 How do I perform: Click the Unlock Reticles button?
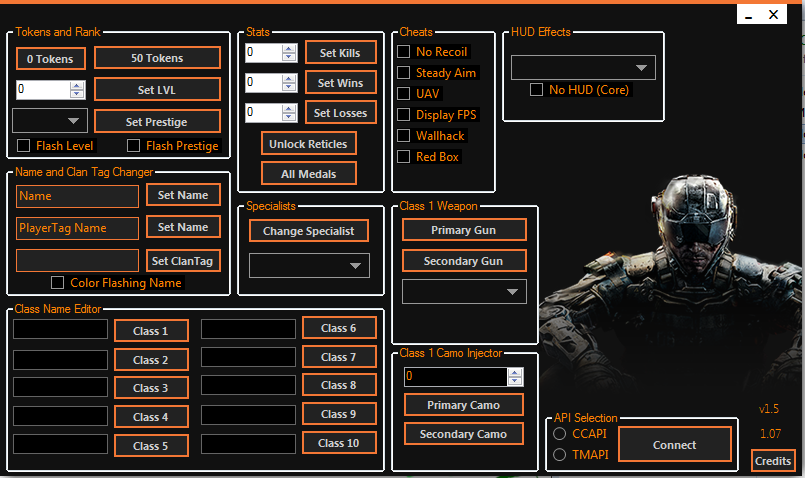tap(309, 144)
